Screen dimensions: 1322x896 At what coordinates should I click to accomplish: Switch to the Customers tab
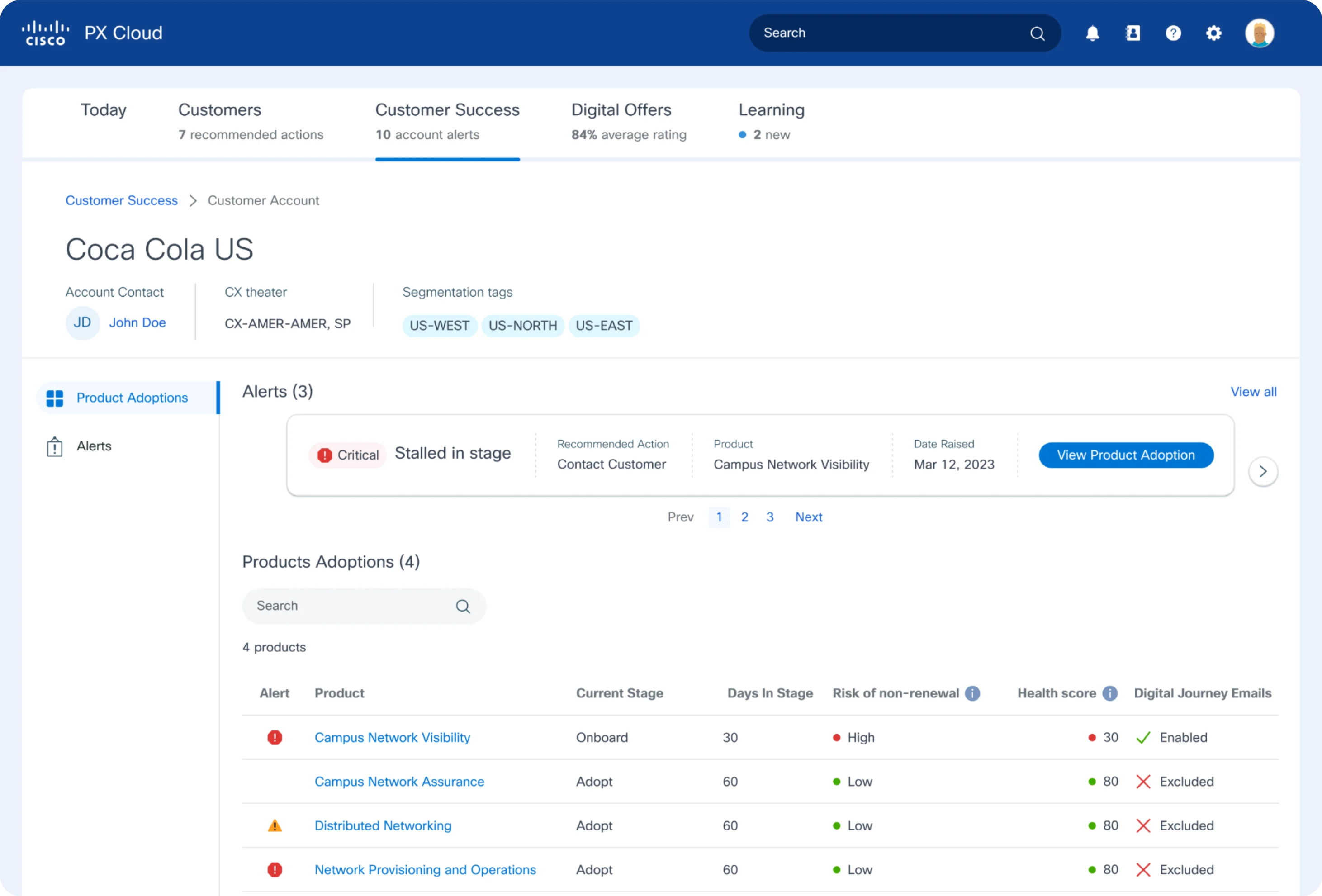click(251, 121)
